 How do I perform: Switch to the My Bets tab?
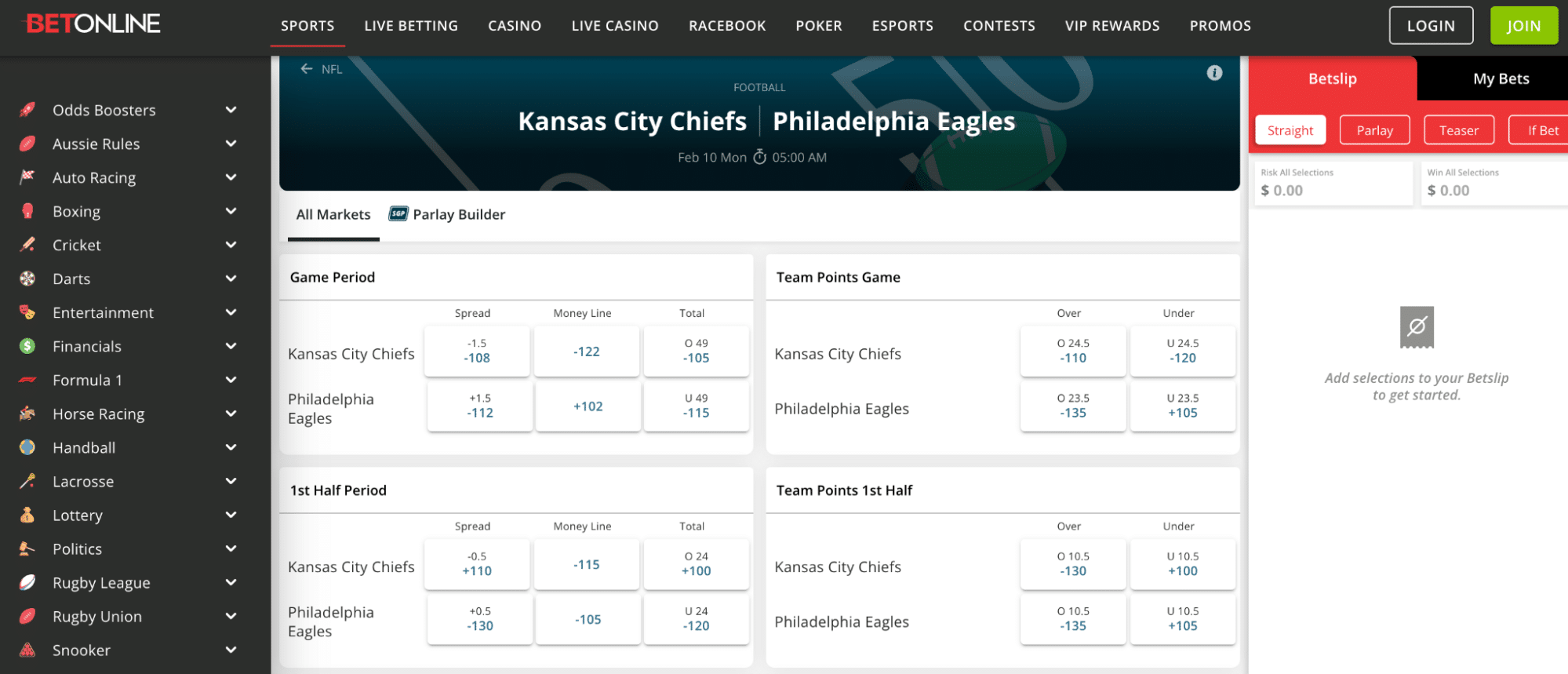(1501, 78)
